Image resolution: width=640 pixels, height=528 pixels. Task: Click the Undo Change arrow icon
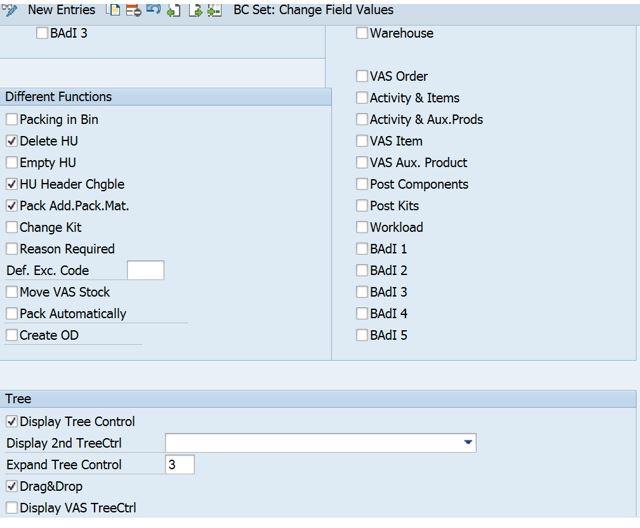153,10
